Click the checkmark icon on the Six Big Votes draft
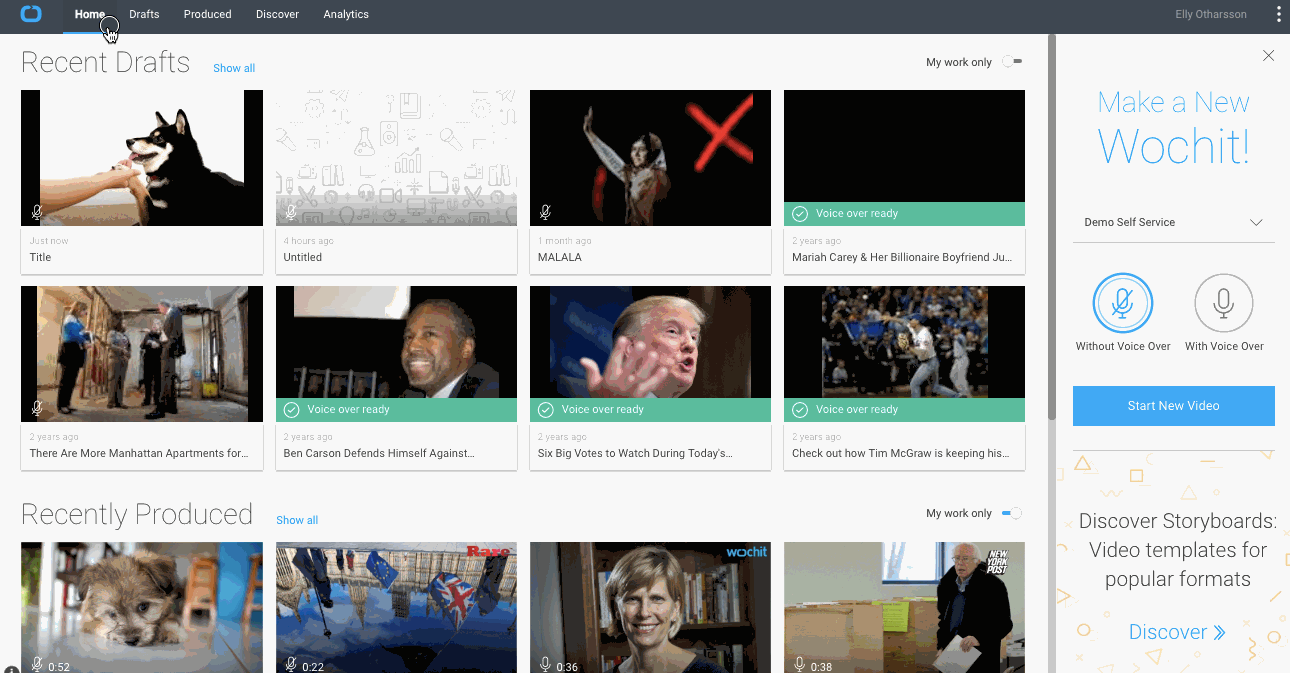The height and width of the screenshot is (673, 1290). pyautogui.click(x=546, y=410)
